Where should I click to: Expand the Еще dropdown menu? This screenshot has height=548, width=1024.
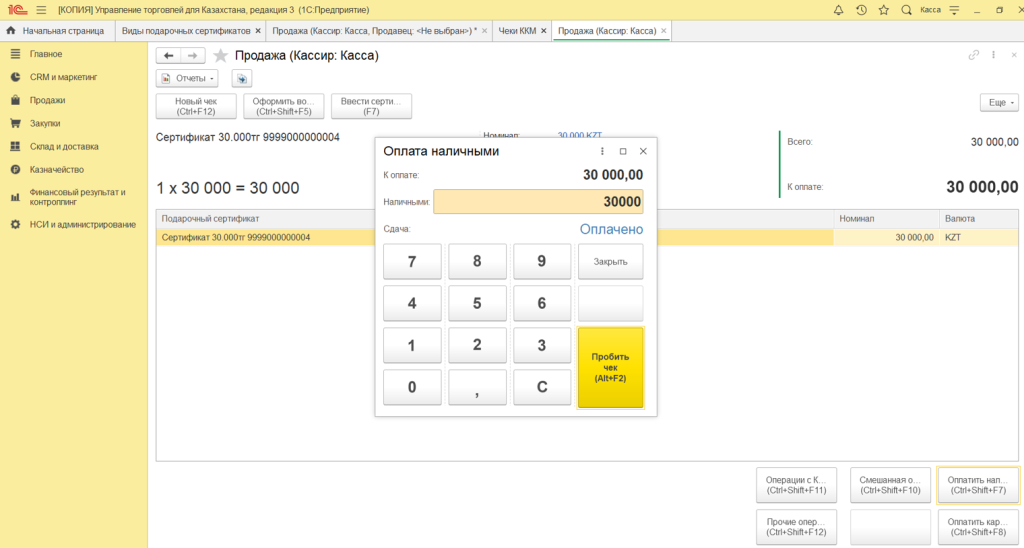[x=999, y=103]
